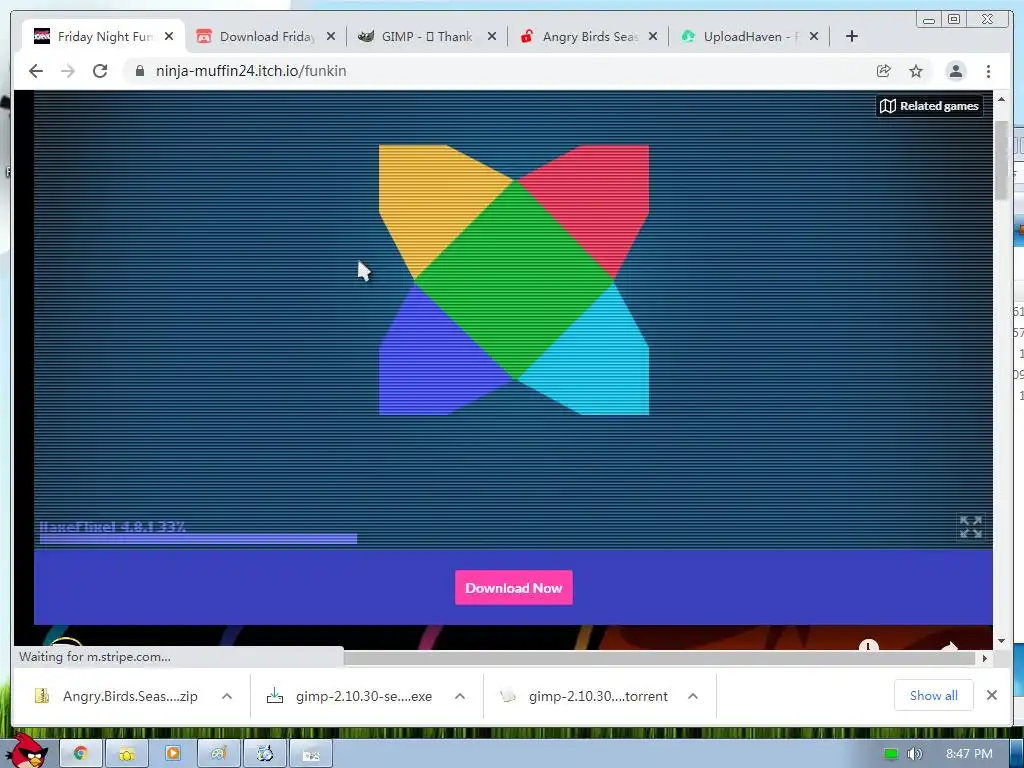Switch to the GIMP Thank tab

point(426,37)
